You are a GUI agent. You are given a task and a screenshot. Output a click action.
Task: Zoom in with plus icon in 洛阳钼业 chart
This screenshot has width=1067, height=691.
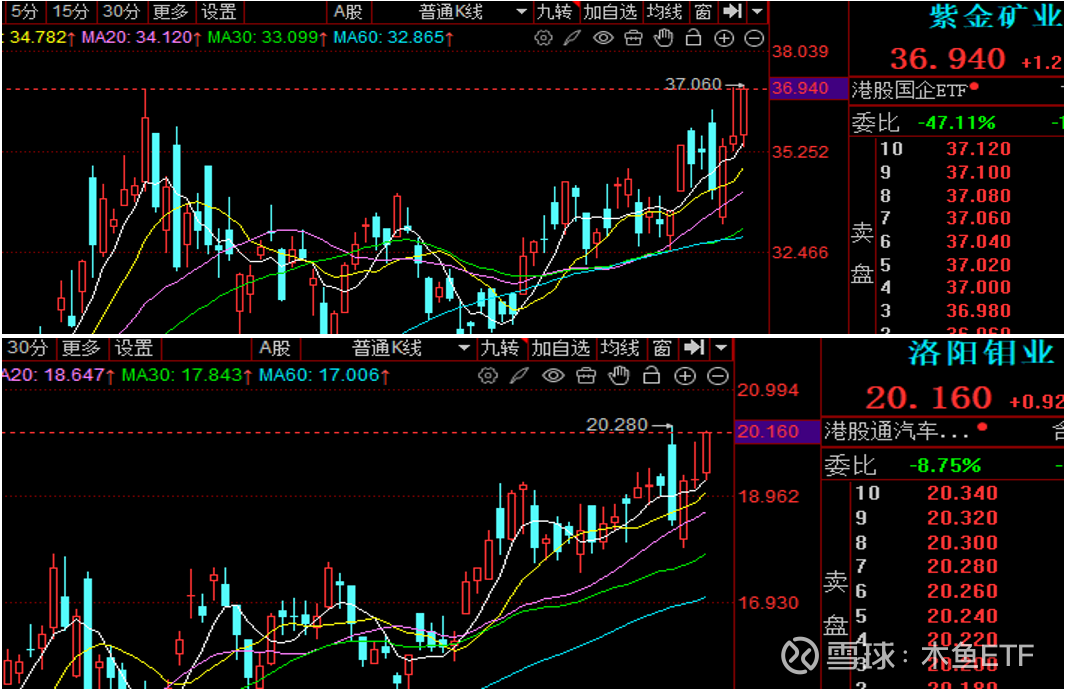[685, 375]
